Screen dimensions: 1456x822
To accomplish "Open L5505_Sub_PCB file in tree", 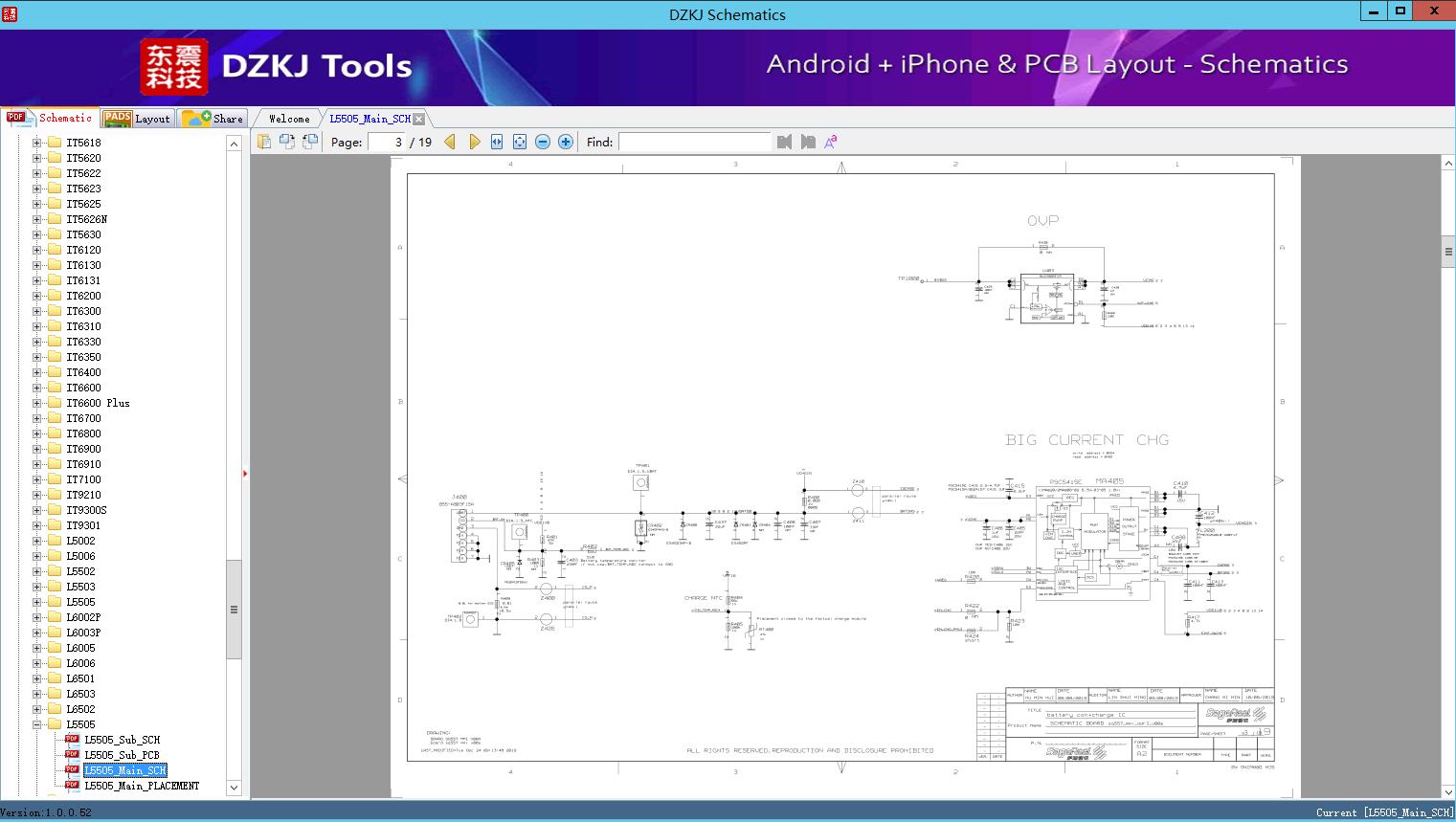I will (122, 755).
